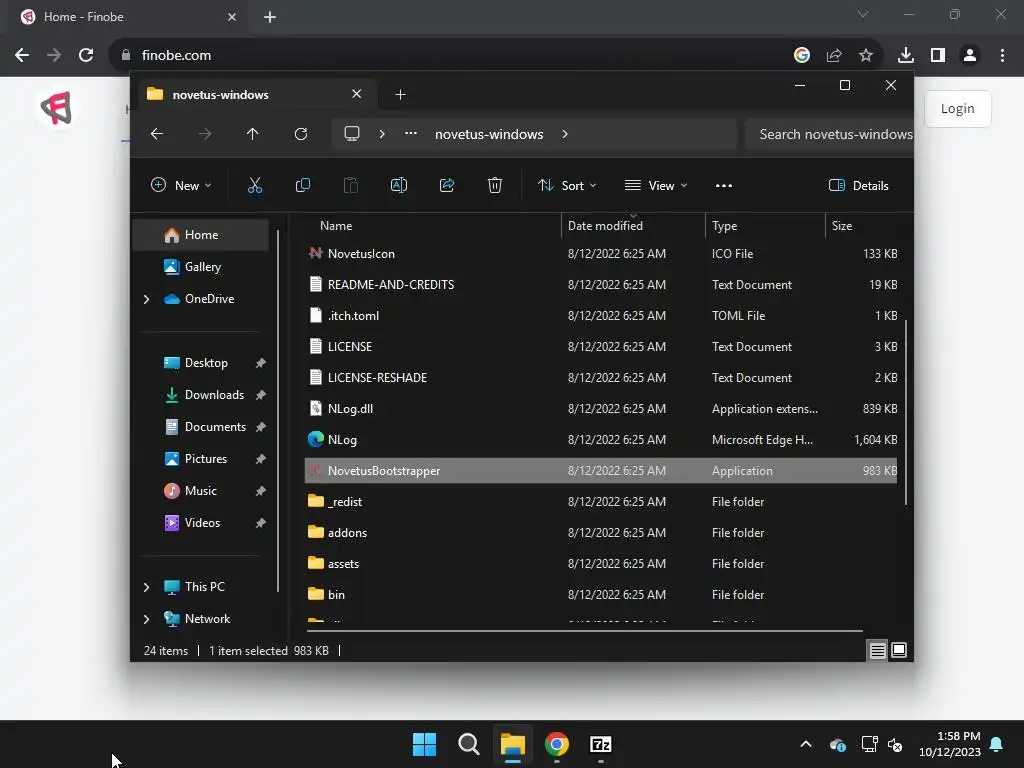
Task: Open Chrome three-dot menu
Action: point(1002,56)
